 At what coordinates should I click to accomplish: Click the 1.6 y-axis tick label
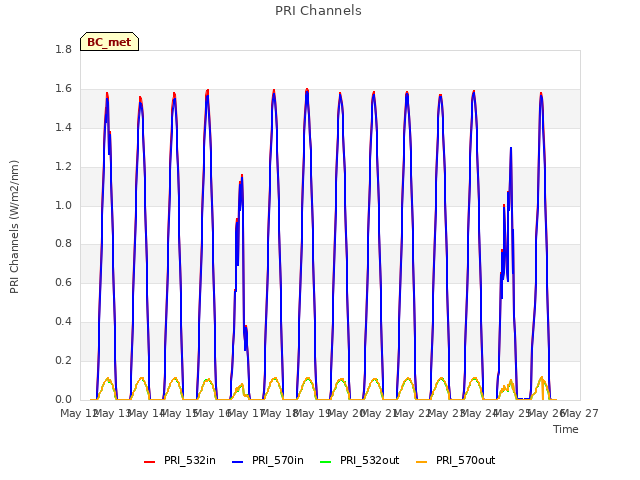[63, 89]
